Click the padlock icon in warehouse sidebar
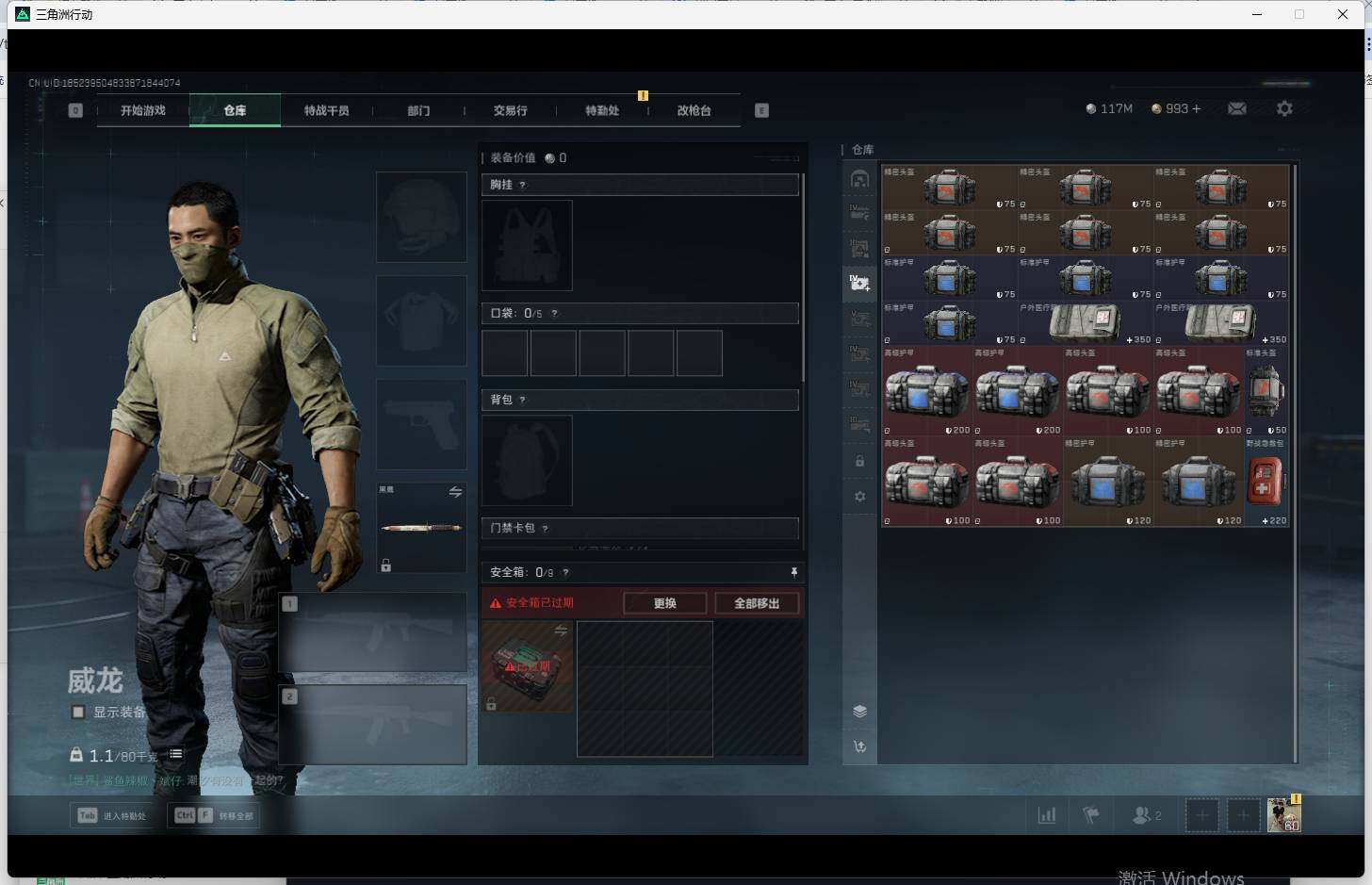1372x885 pixels. 859,462
